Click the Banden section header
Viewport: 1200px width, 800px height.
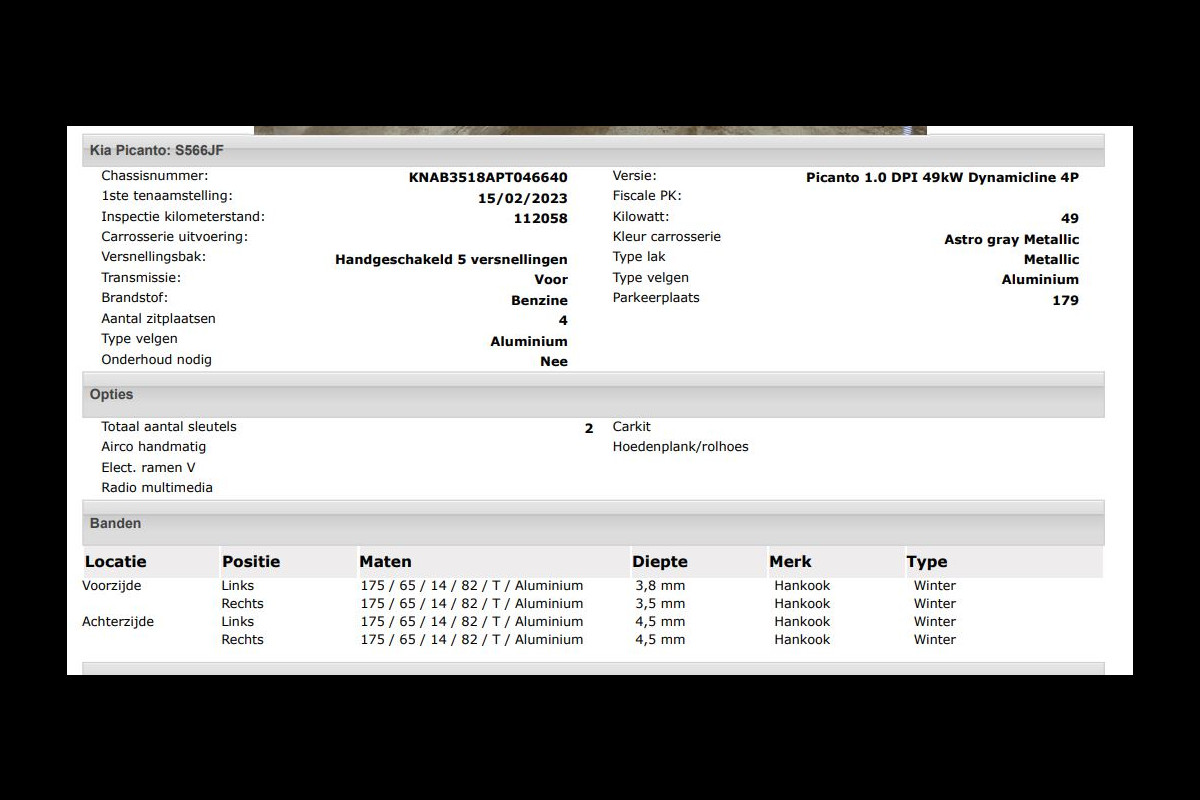click(x=115, y=524)
